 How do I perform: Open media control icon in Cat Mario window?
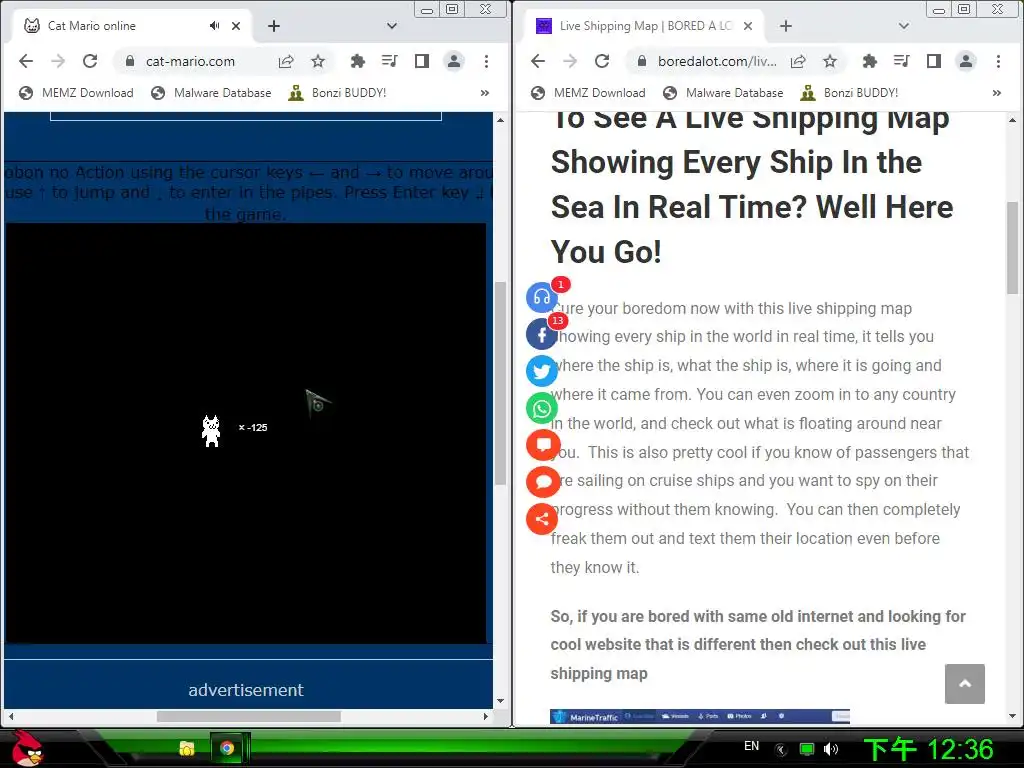pyautogui.click(x=389, y=61)
